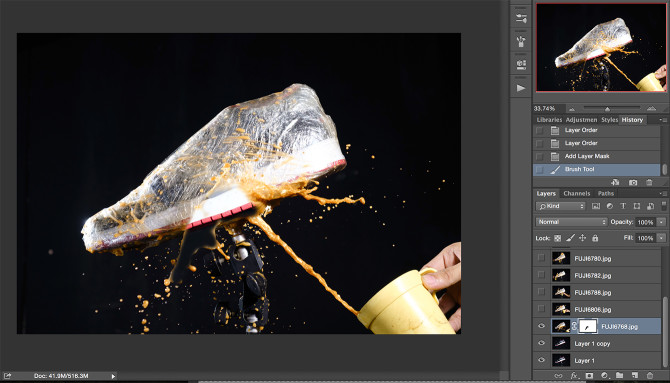This screenshot has width=670, height=383.
Task: Lock all padlock icon
Action: click(595, 238)
